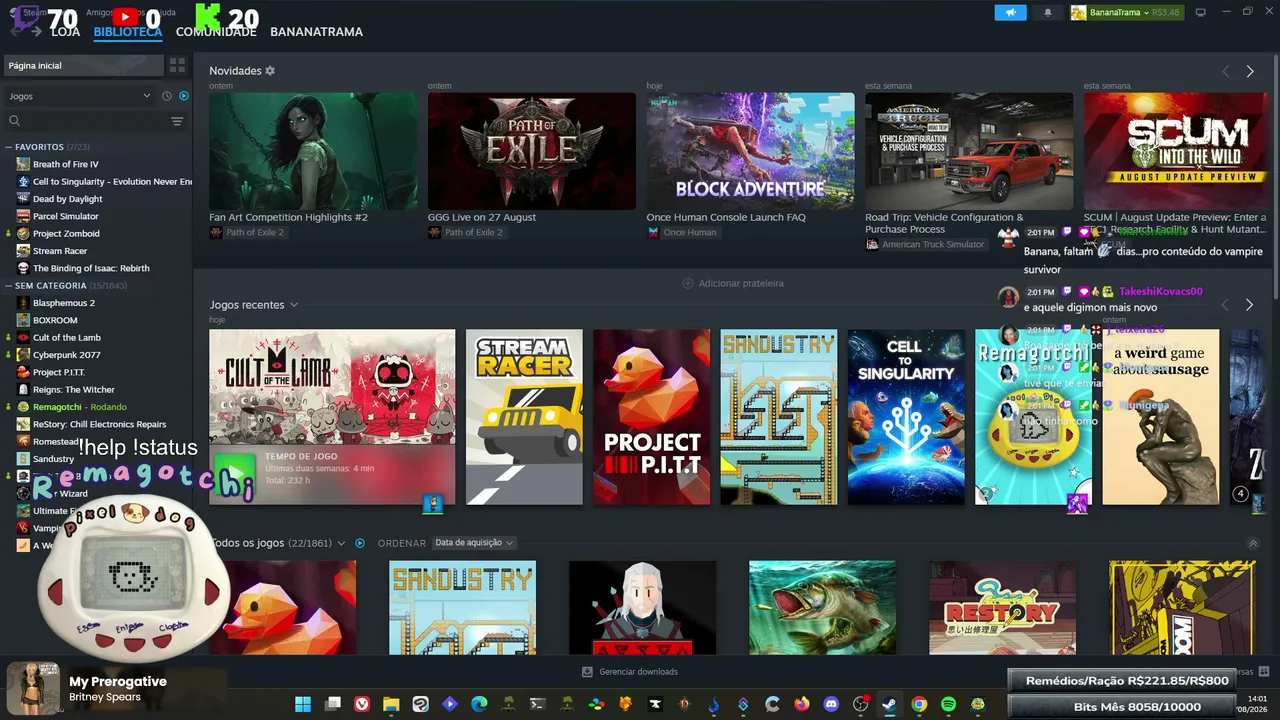1280x720 pixels.
Task: Click the next arrow in Jogos recentes
Action: tap(1250, 304)
